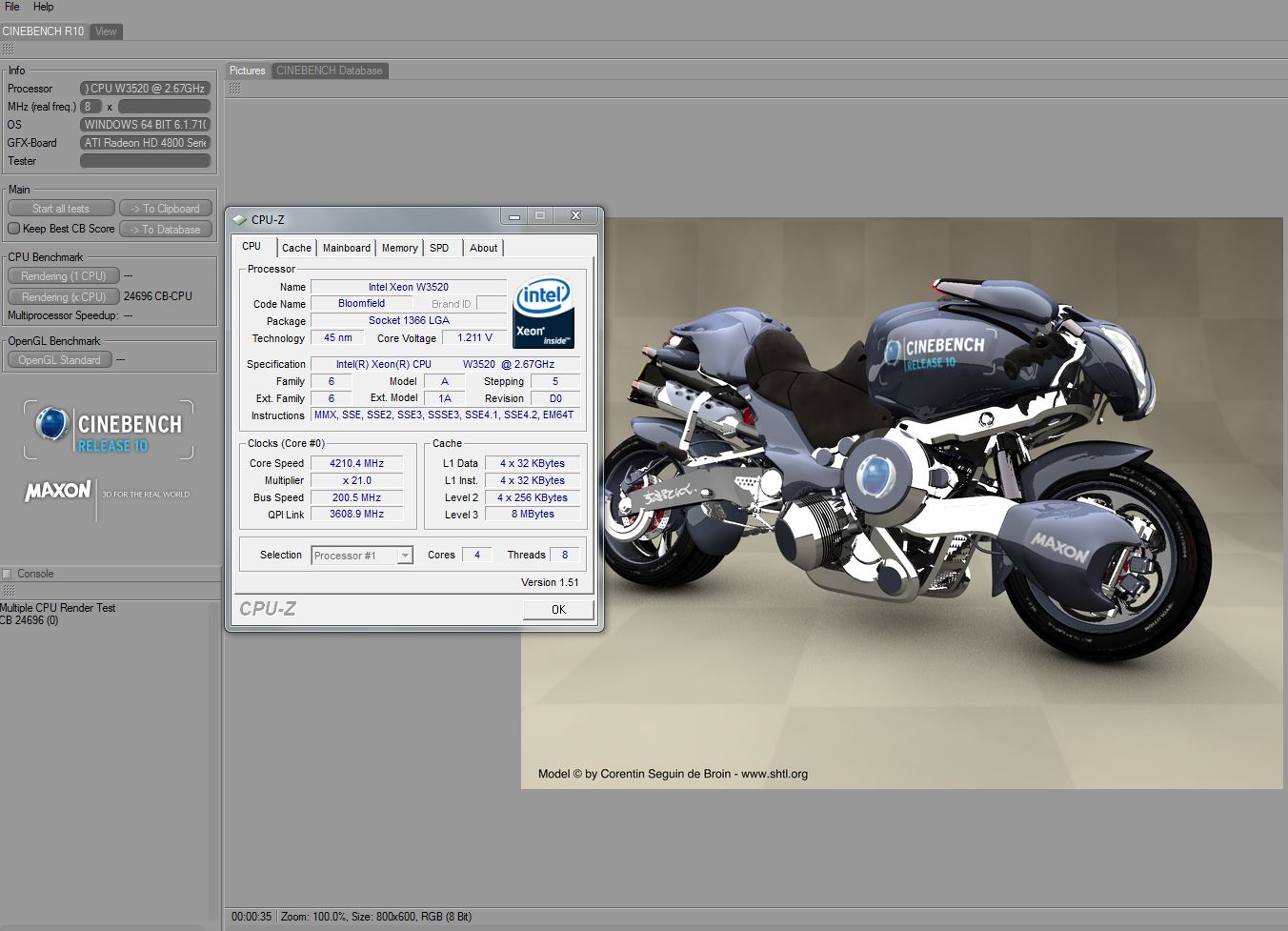Click the Processor info field
1288x931 pixels.
(x=145, y=89)
